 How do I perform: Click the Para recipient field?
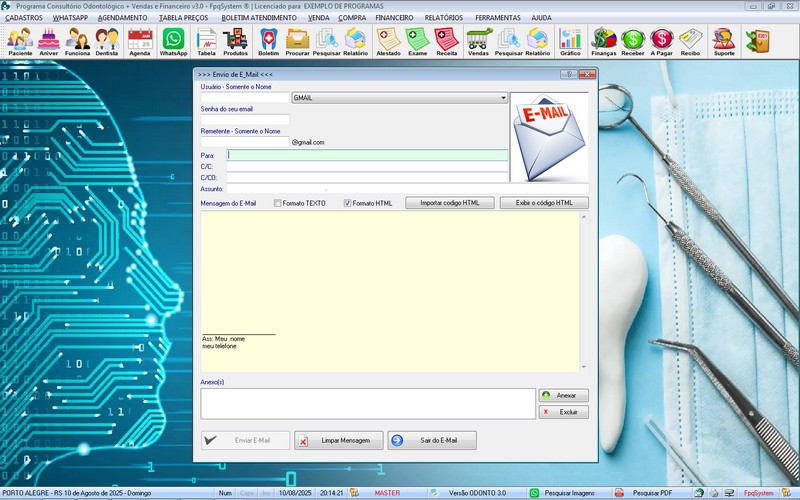(x=367, y=155)
